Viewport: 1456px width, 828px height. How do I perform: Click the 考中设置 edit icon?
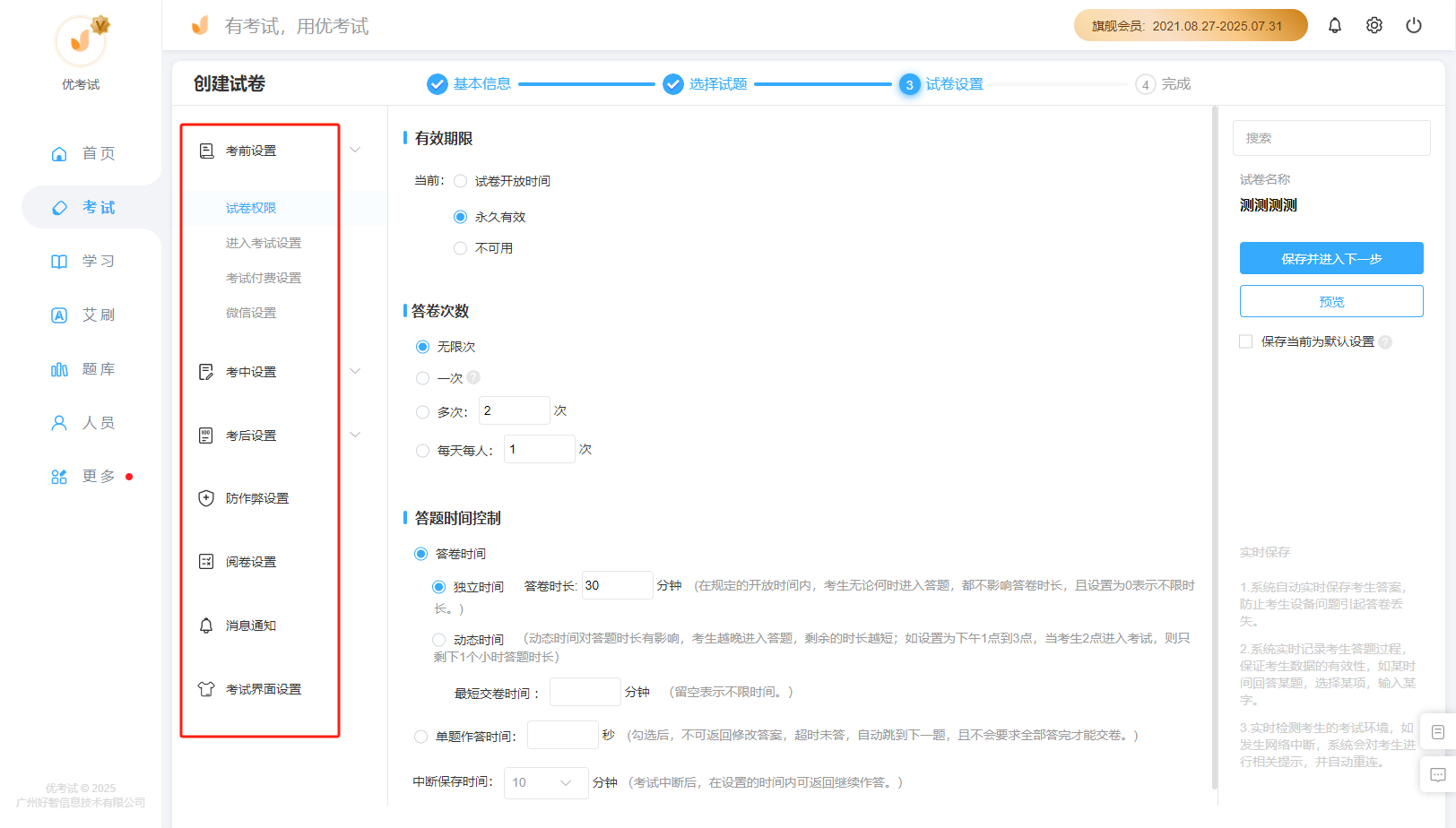point(206,372)
